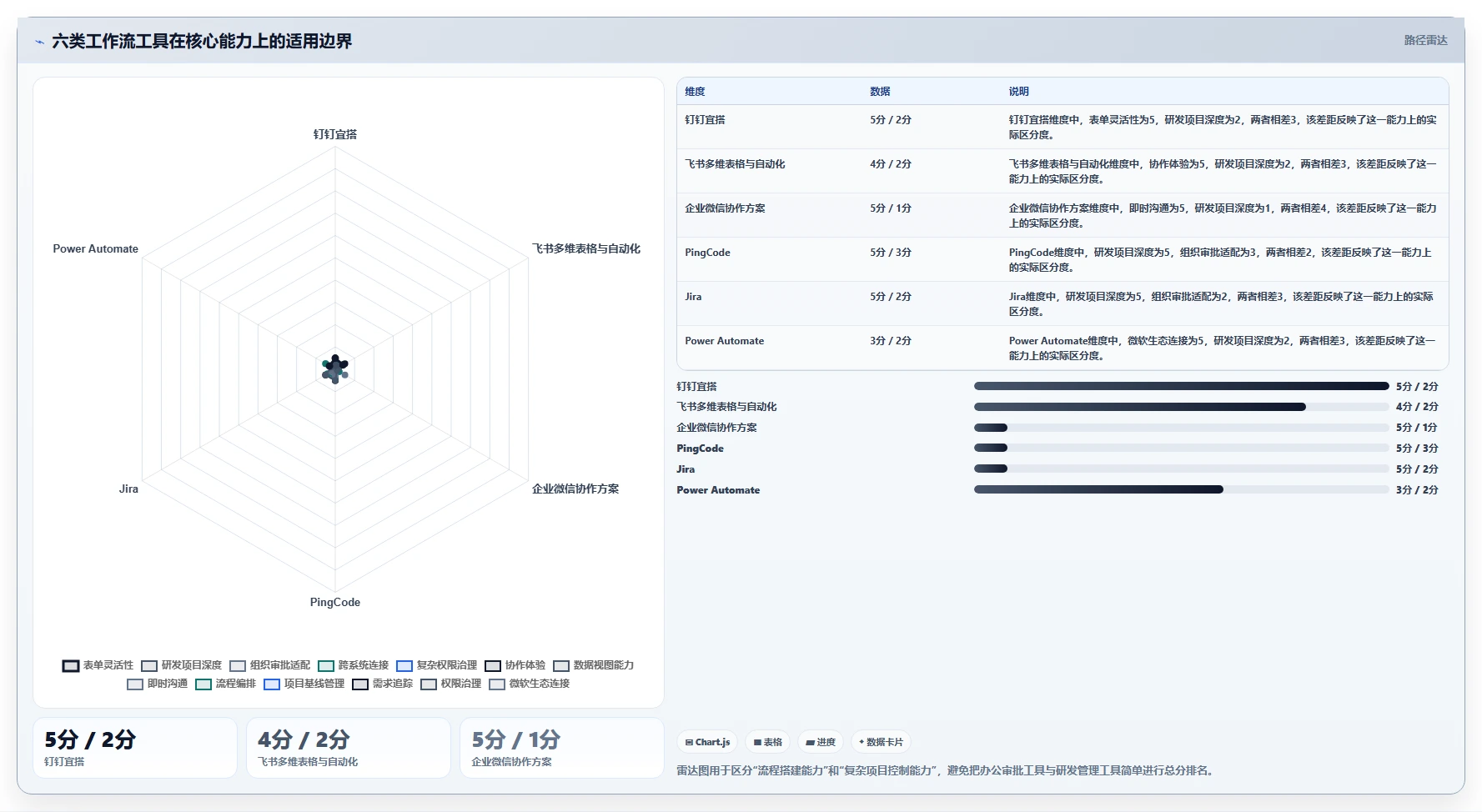Toggle the 流程编排 legend entry
Image resolution: width=1482 pixels, height=812 pixels.
coord(225,684)
